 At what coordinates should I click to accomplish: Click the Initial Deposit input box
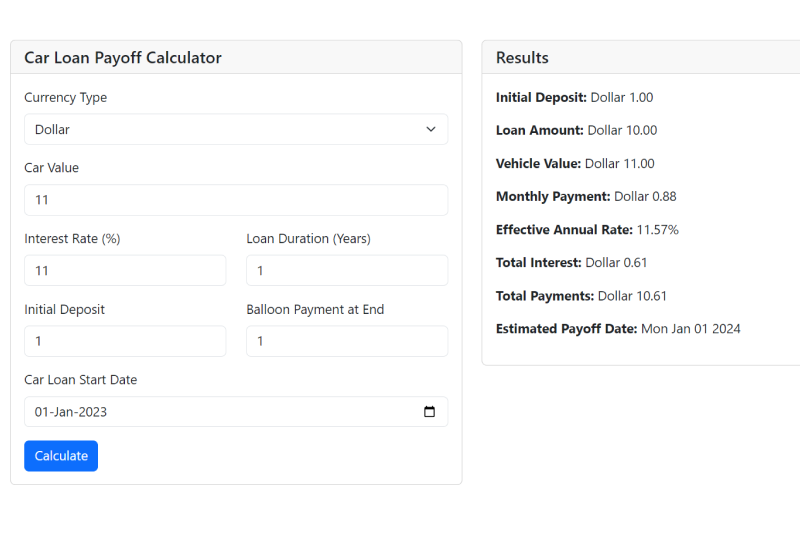[x=125, y=341]
